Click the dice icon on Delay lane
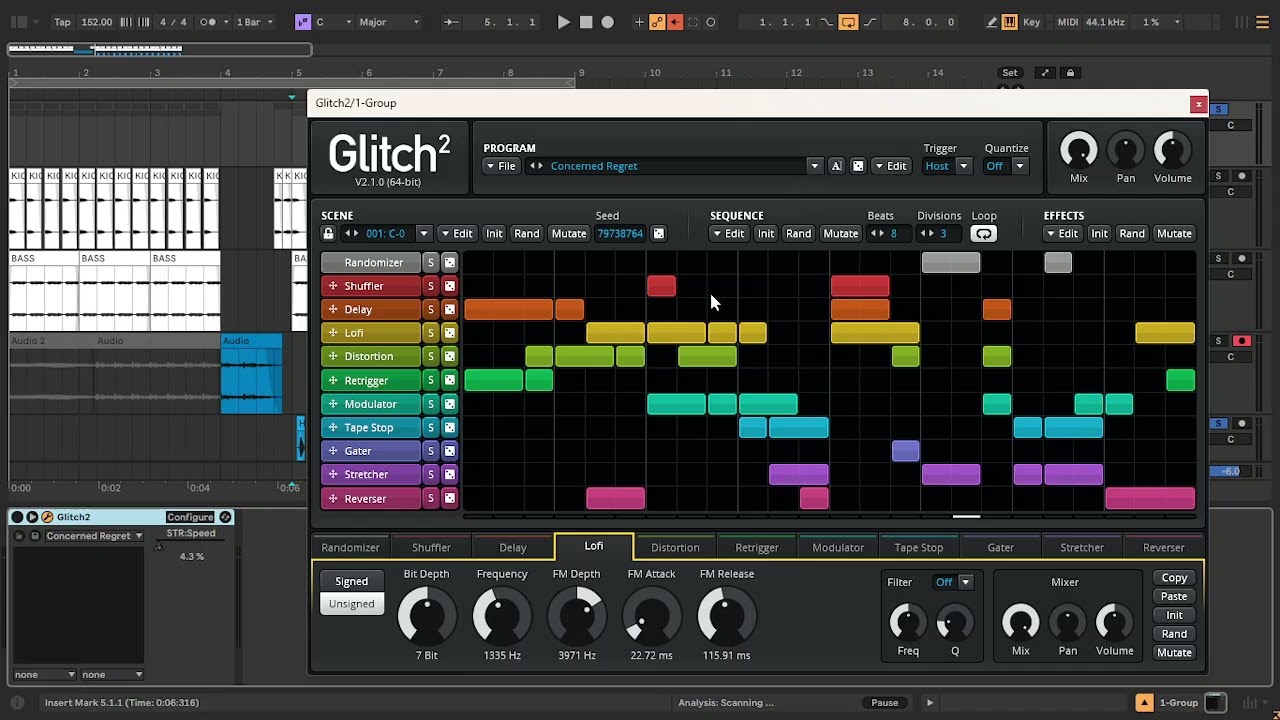 (450, 310)
